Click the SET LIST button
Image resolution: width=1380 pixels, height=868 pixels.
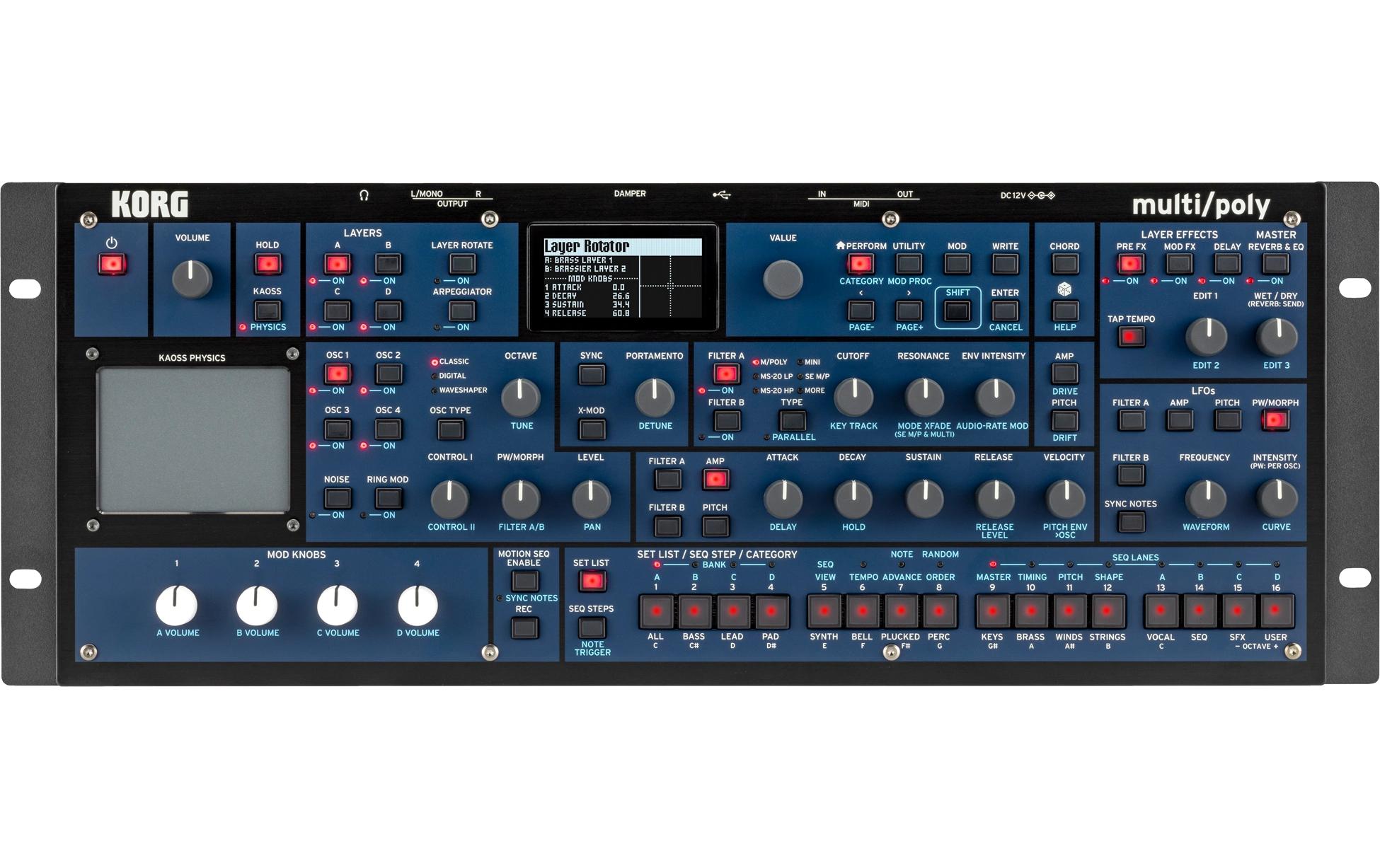592,581
